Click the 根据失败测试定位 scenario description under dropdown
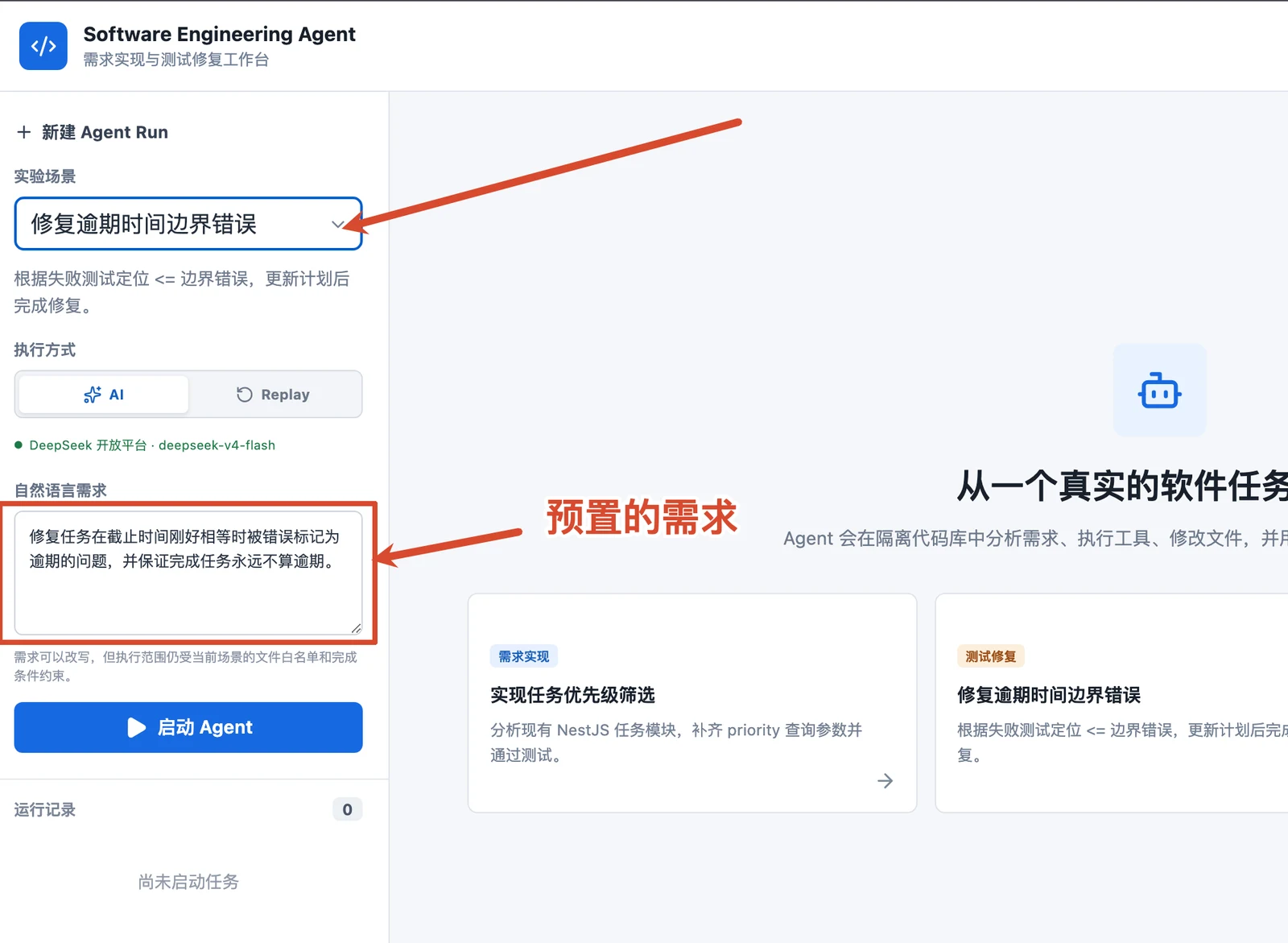Screen dimensions: 1288x943 click(182, 292)
